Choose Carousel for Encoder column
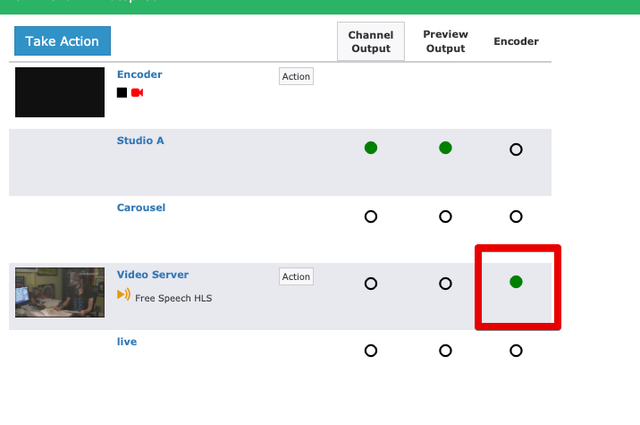Viewport: 640px width, 425px height. pyautogui.click(x=516, y=216)
